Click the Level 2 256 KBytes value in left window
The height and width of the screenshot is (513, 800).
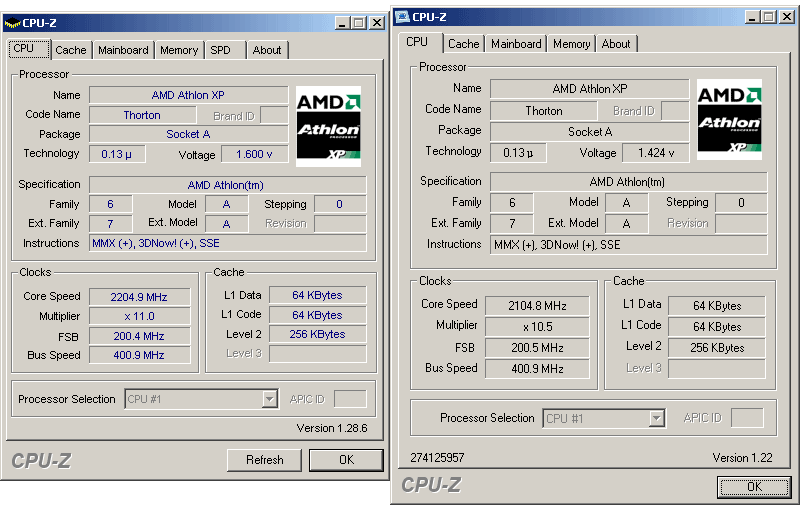click(x=317, y=334)
